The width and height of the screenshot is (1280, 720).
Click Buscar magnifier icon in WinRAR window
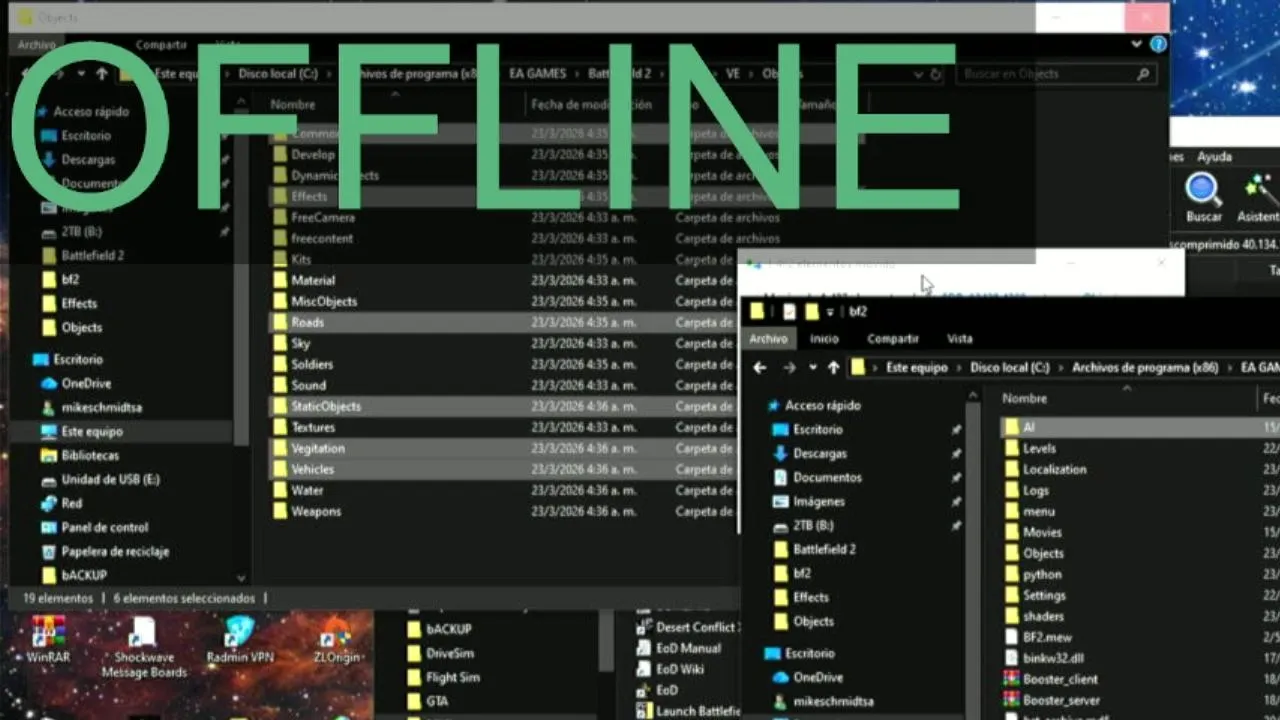pyautogui.click(x=1203, y=189)
